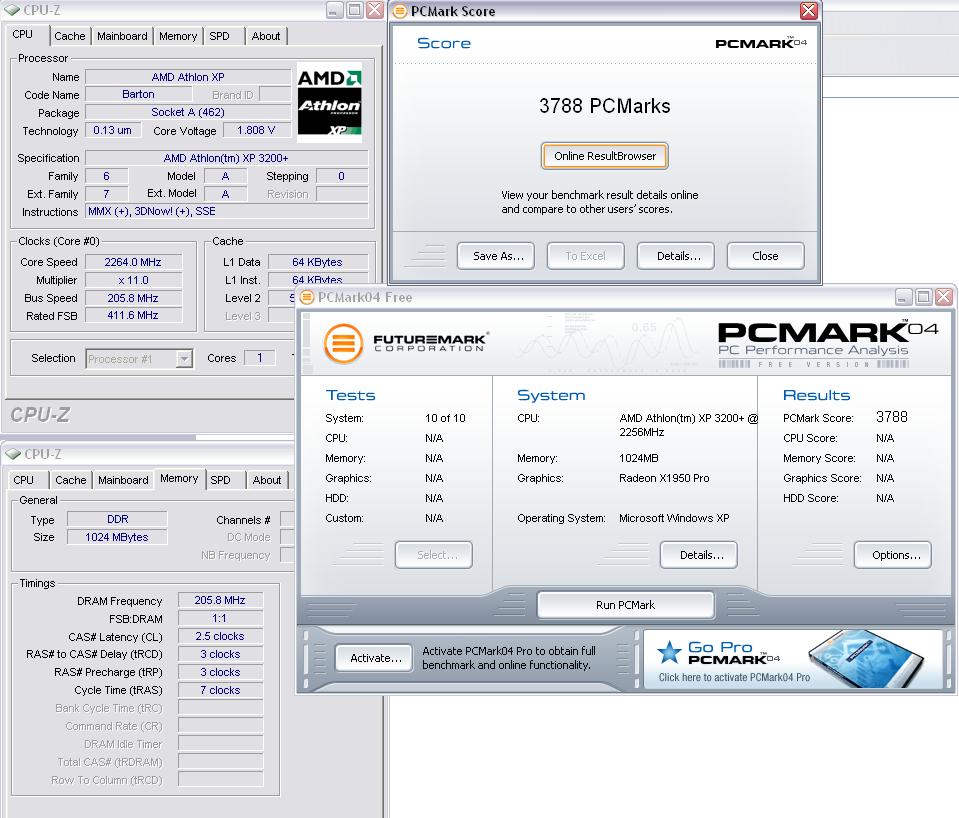This screenshot has width=959, height=818.
Task: Click Specification AMD Athlon(tm) XP 3200+ field
Action: [226, 158]
